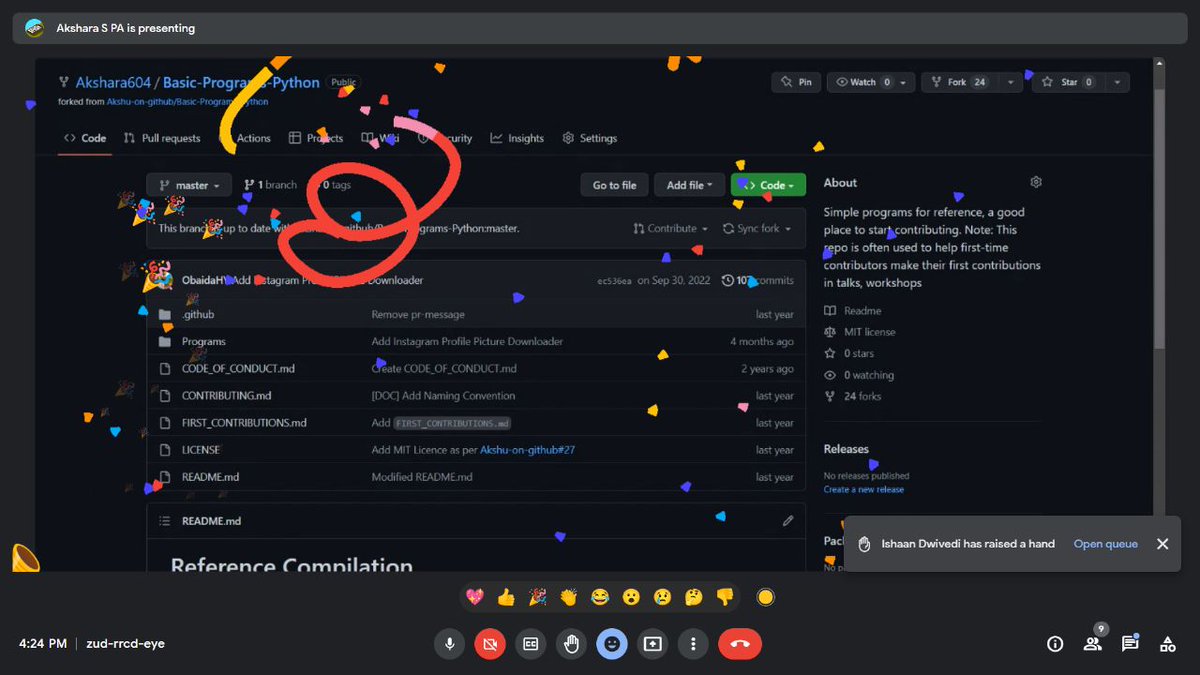Open the Akshu-on-github#27 issue link
The image size is (1200, 675).
click(x=527, y=450)
